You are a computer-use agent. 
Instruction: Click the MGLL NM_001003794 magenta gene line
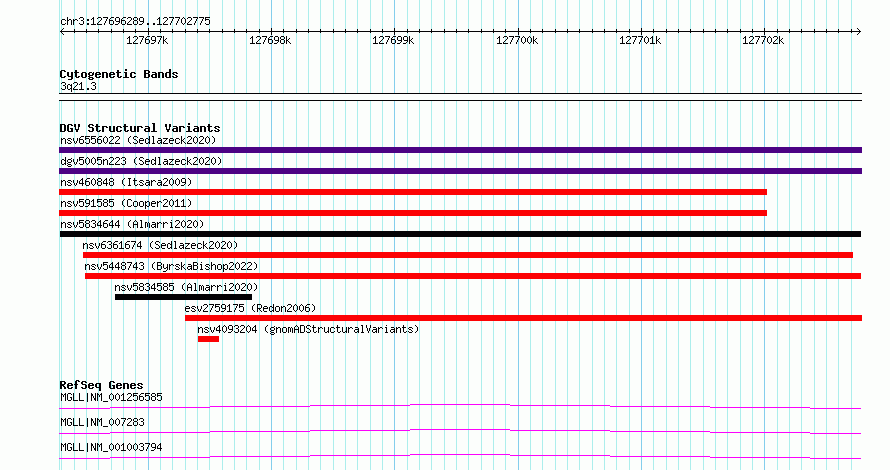[460, 456]
